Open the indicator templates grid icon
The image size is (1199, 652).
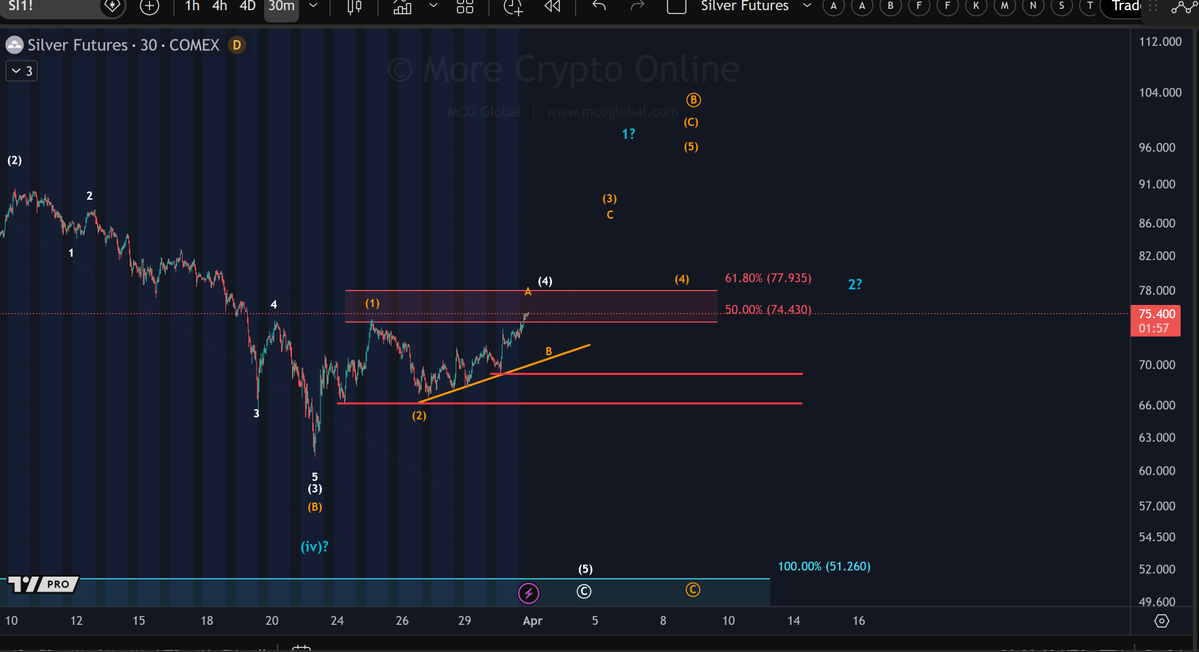465,7
